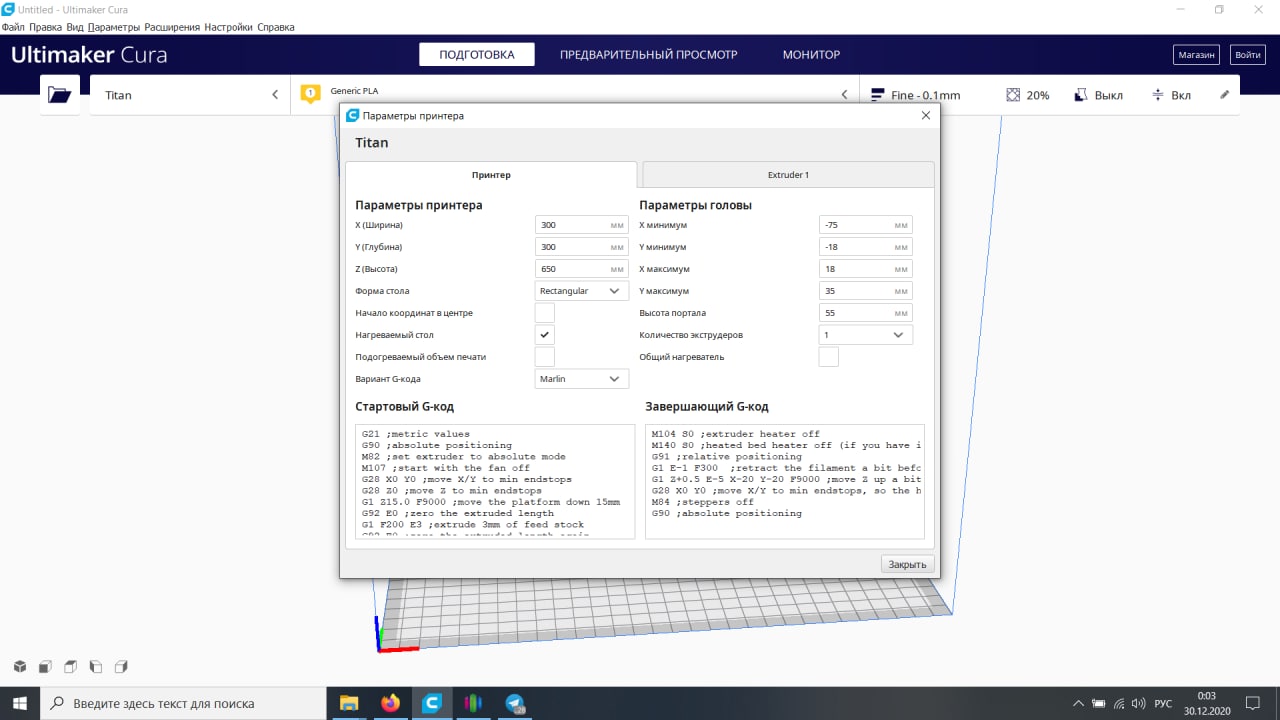Click inside the 'Завершающий G-код' text area
1280x720 pixels.
(x=785, y=481)
